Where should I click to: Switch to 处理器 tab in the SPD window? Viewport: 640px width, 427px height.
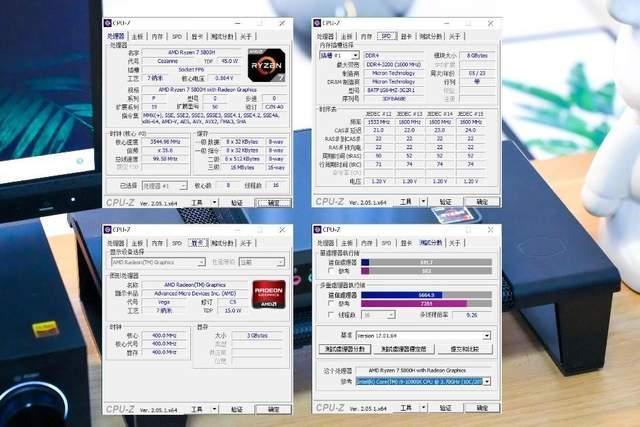[325, 36]
